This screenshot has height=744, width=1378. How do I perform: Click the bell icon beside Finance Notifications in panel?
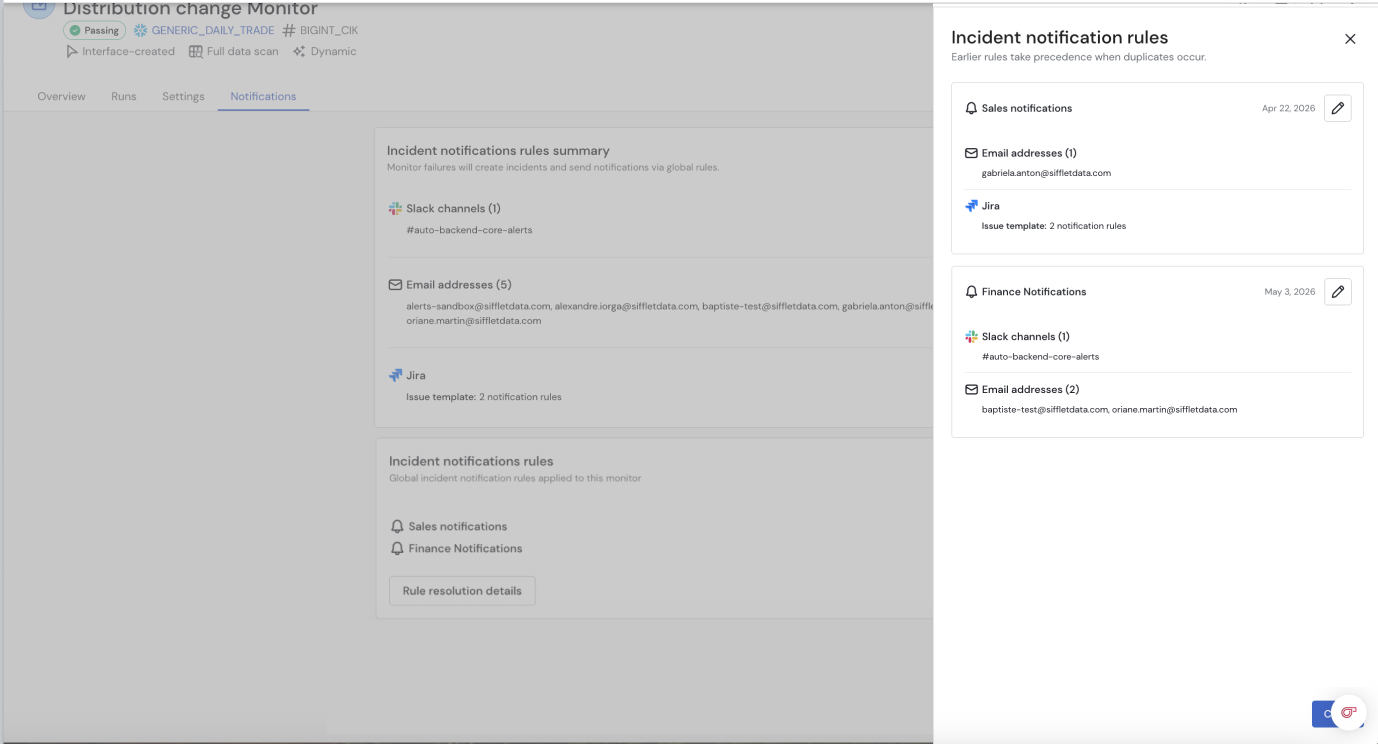coord(971,292)
